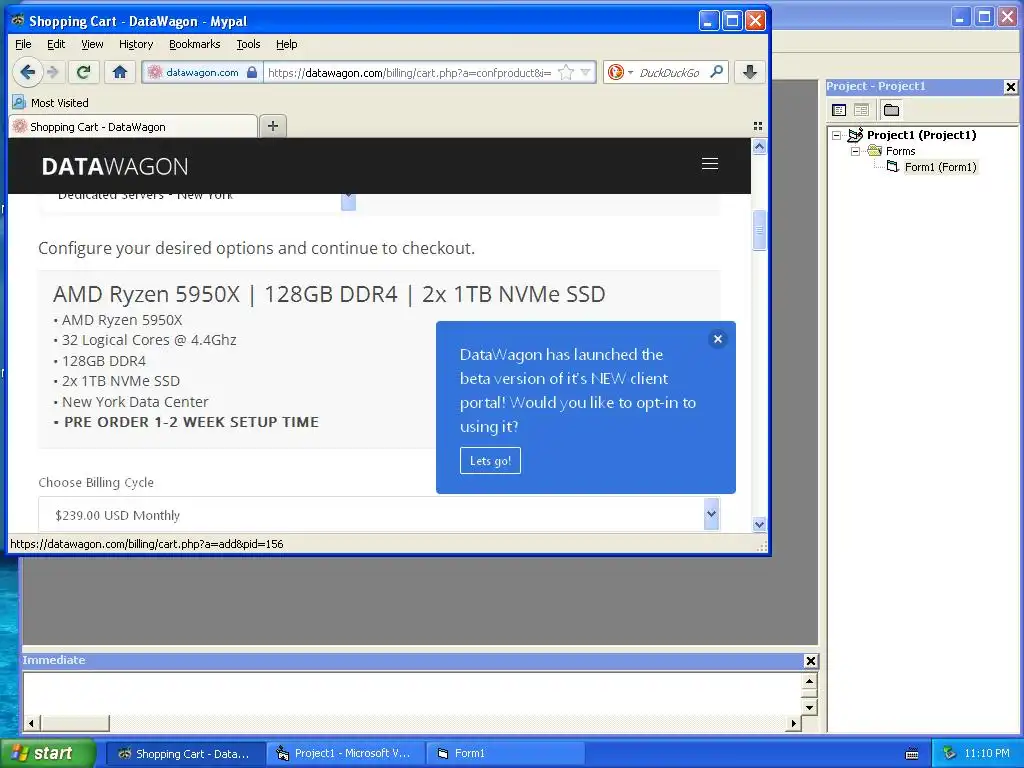1024x768 pixels.
Task: Open the DataWagon hamburger menu
Action: point(710,164)
